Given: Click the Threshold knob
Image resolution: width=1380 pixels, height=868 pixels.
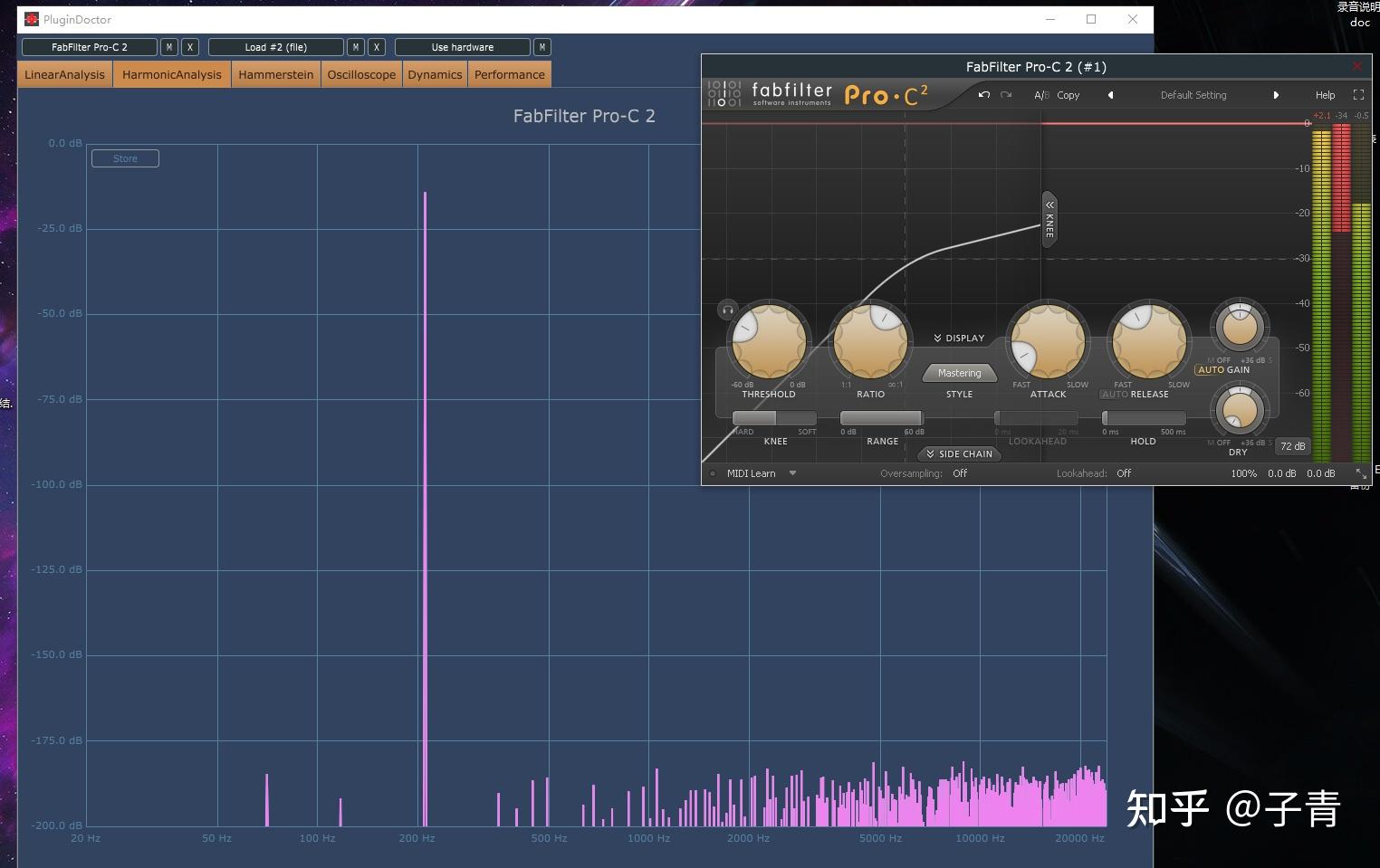Looking at the screenshot, I should coord(769,341).
